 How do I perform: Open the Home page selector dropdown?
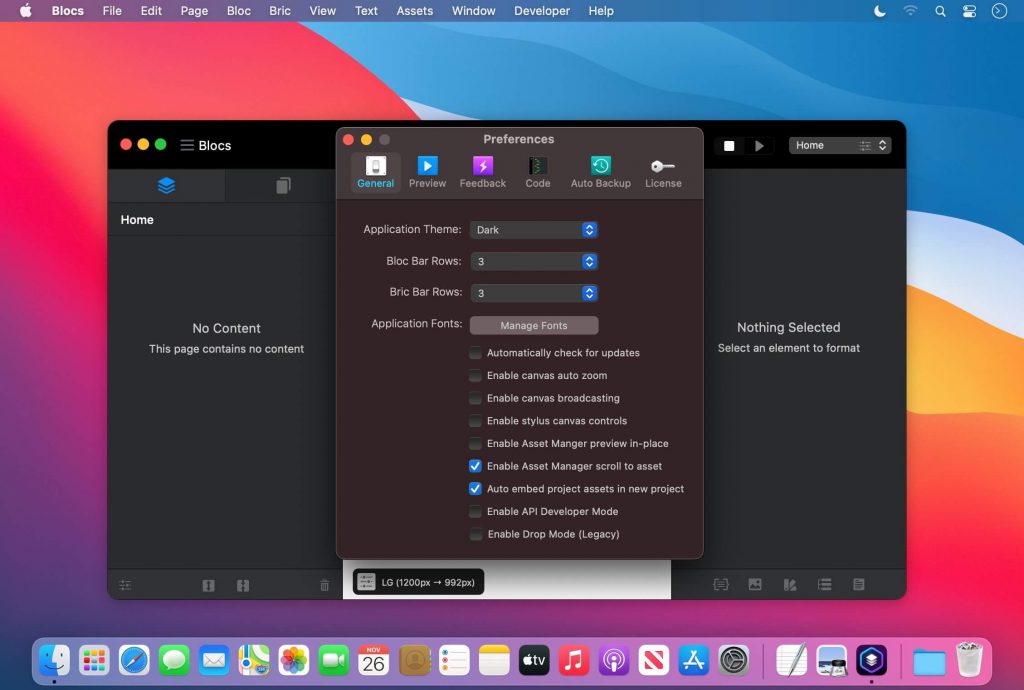click(839, 146)
